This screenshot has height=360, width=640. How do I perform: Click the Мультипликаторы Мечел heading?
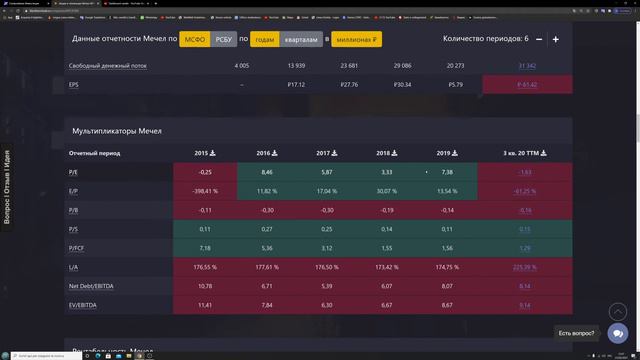click(x=117, y=131)
